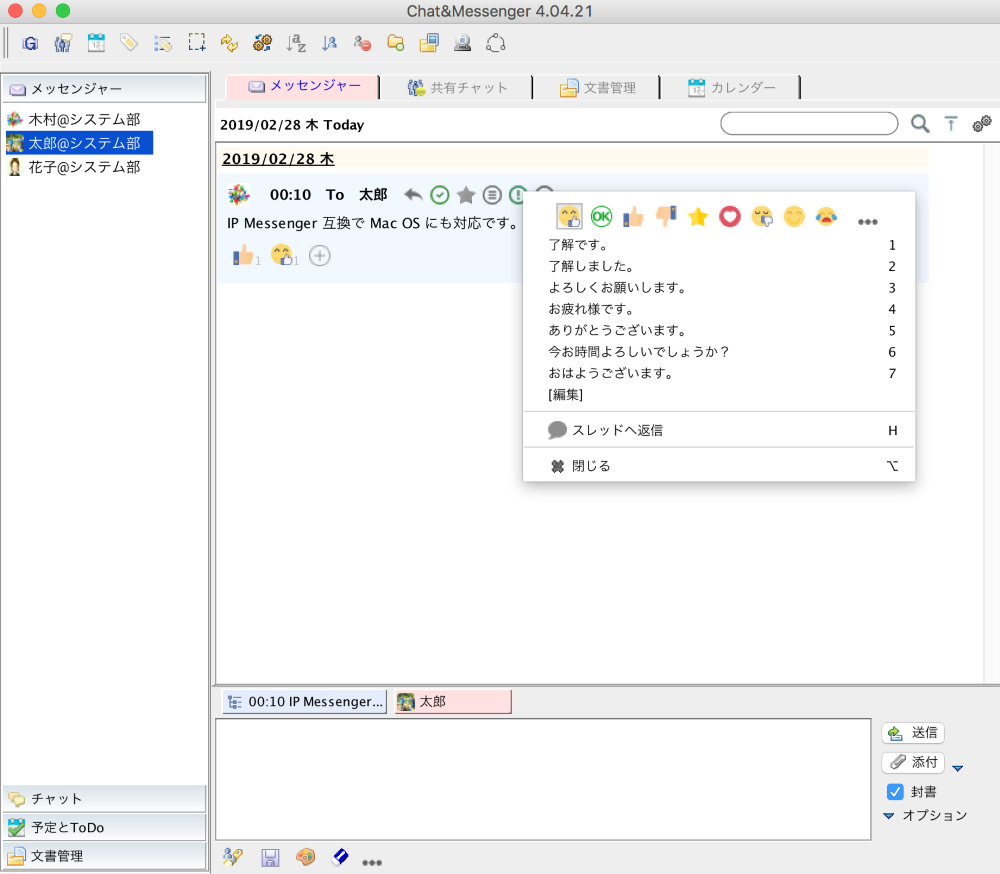Click the magnifier search icon
Image resolution: width=1000 pixels, height=874 pixels.
920,124
